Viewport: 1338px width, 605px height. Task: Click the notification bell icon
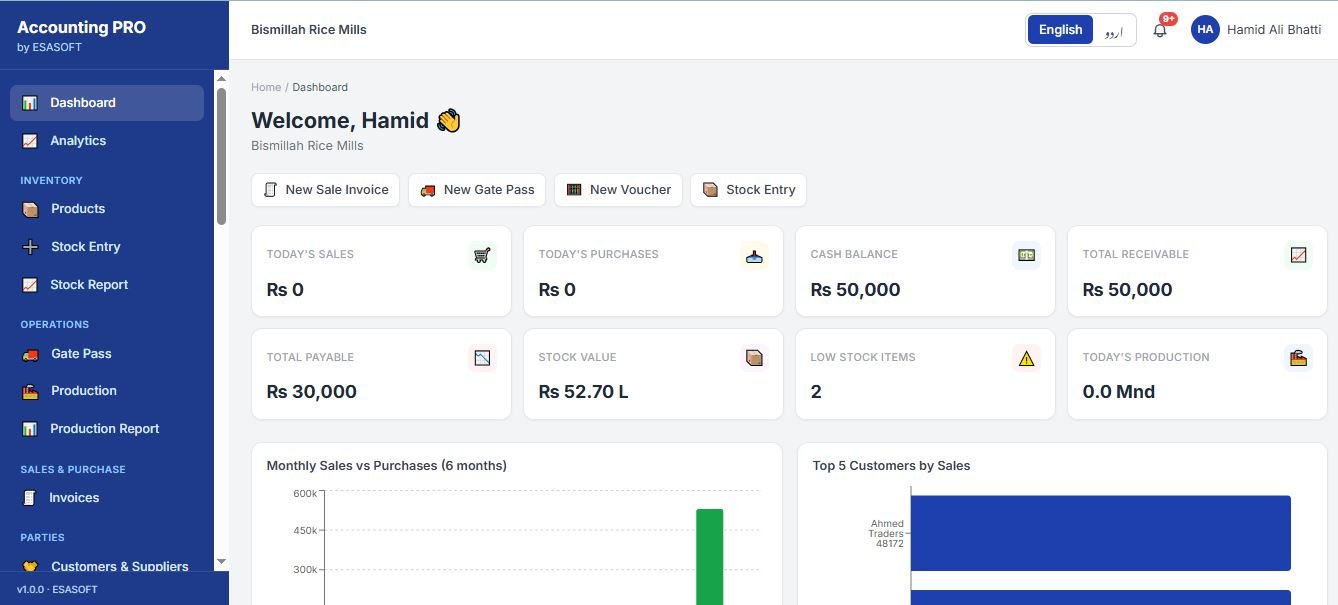[1160, 30]
